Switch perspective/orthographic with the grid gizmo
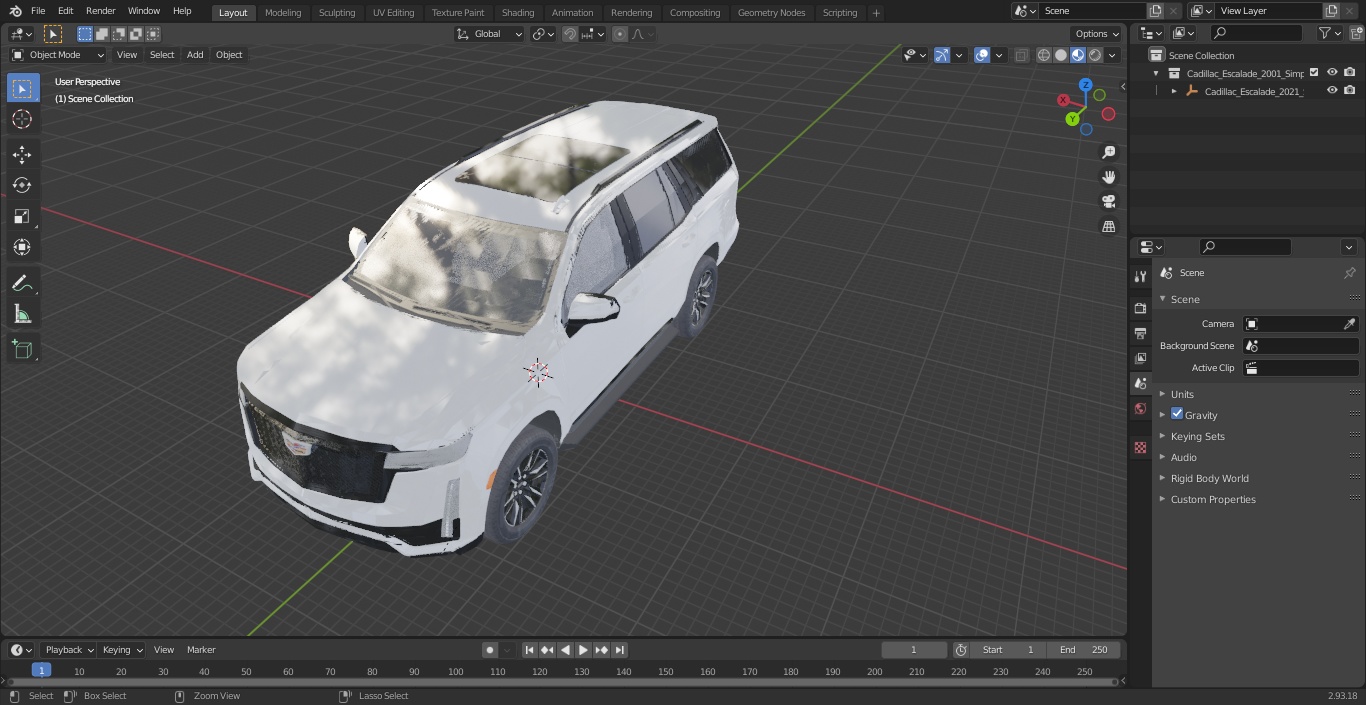1366x705 pixels. coord(1109,227)
